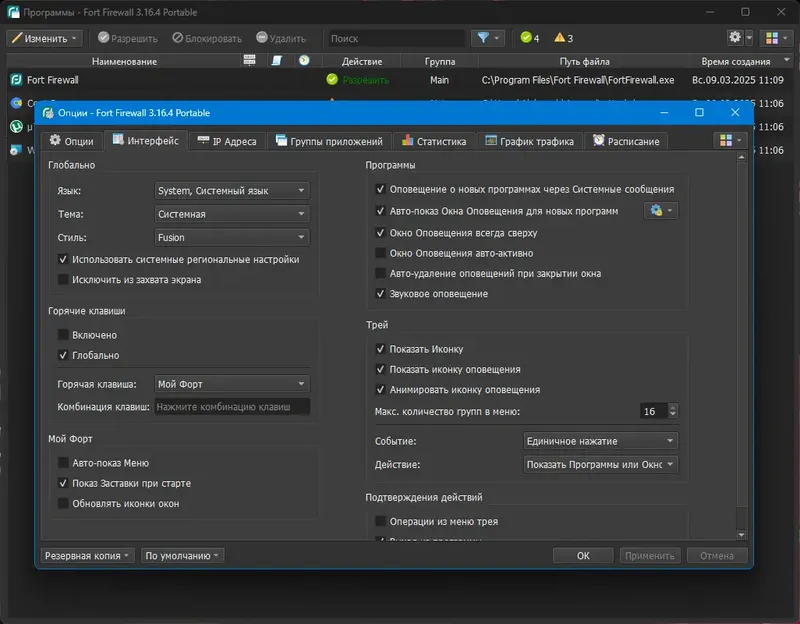Click the Комбинация клавиш input field
The image size is (800, 624).
point(232,407)
